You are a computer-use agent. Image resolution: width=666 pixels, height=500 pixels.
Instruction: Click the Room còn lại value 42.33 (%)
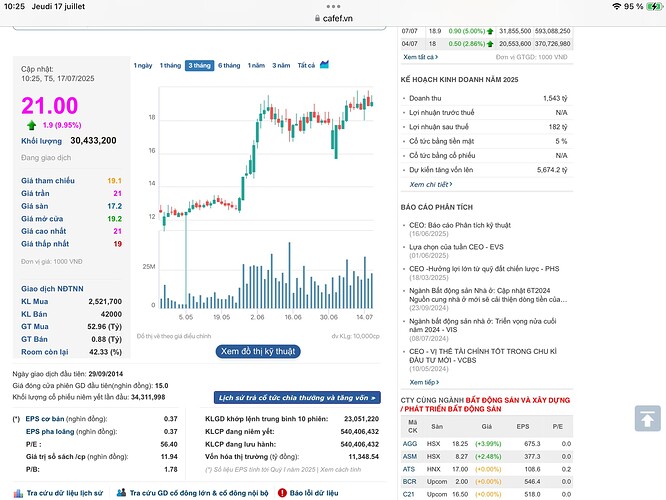(x=105, y=352)
